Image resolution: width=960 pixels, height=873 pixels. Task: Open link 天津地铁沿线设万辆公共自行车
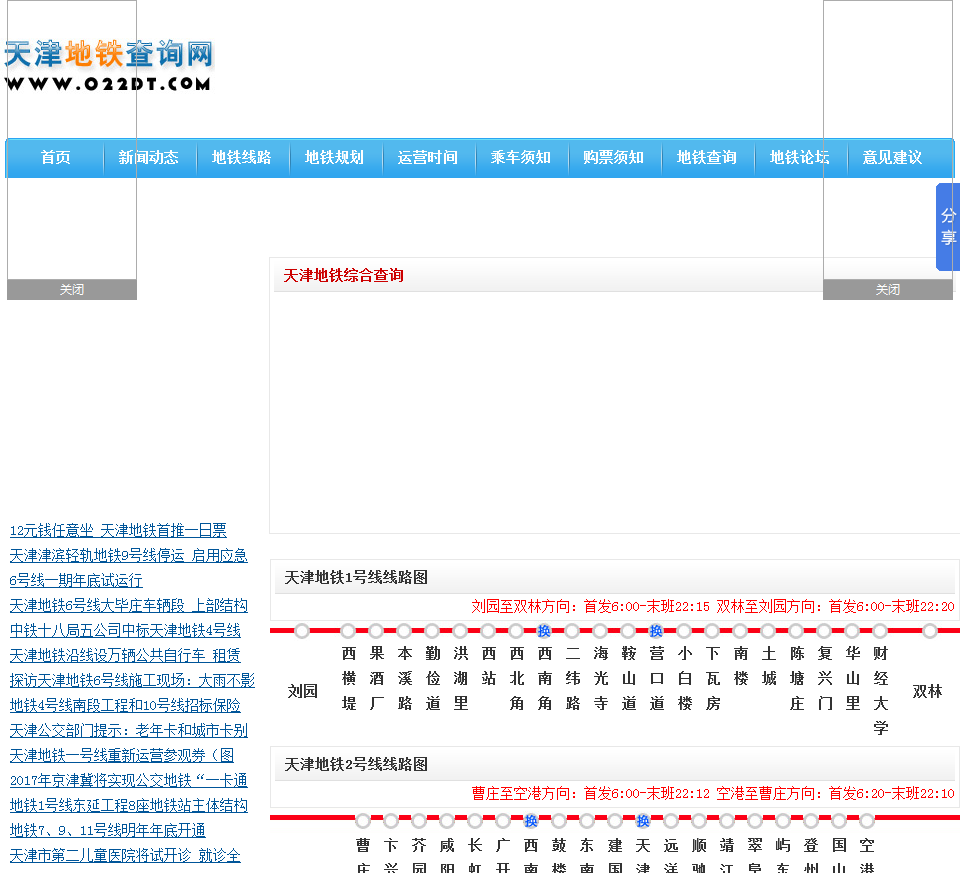(125, 656)
